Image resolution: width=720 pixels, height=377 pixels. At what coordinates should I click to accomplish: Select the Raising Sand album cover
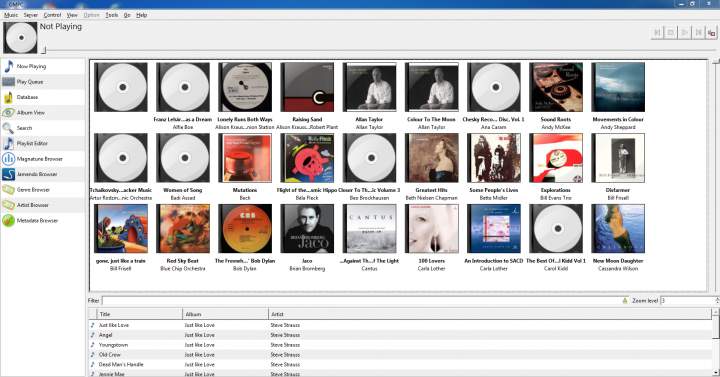pos(307,87)
